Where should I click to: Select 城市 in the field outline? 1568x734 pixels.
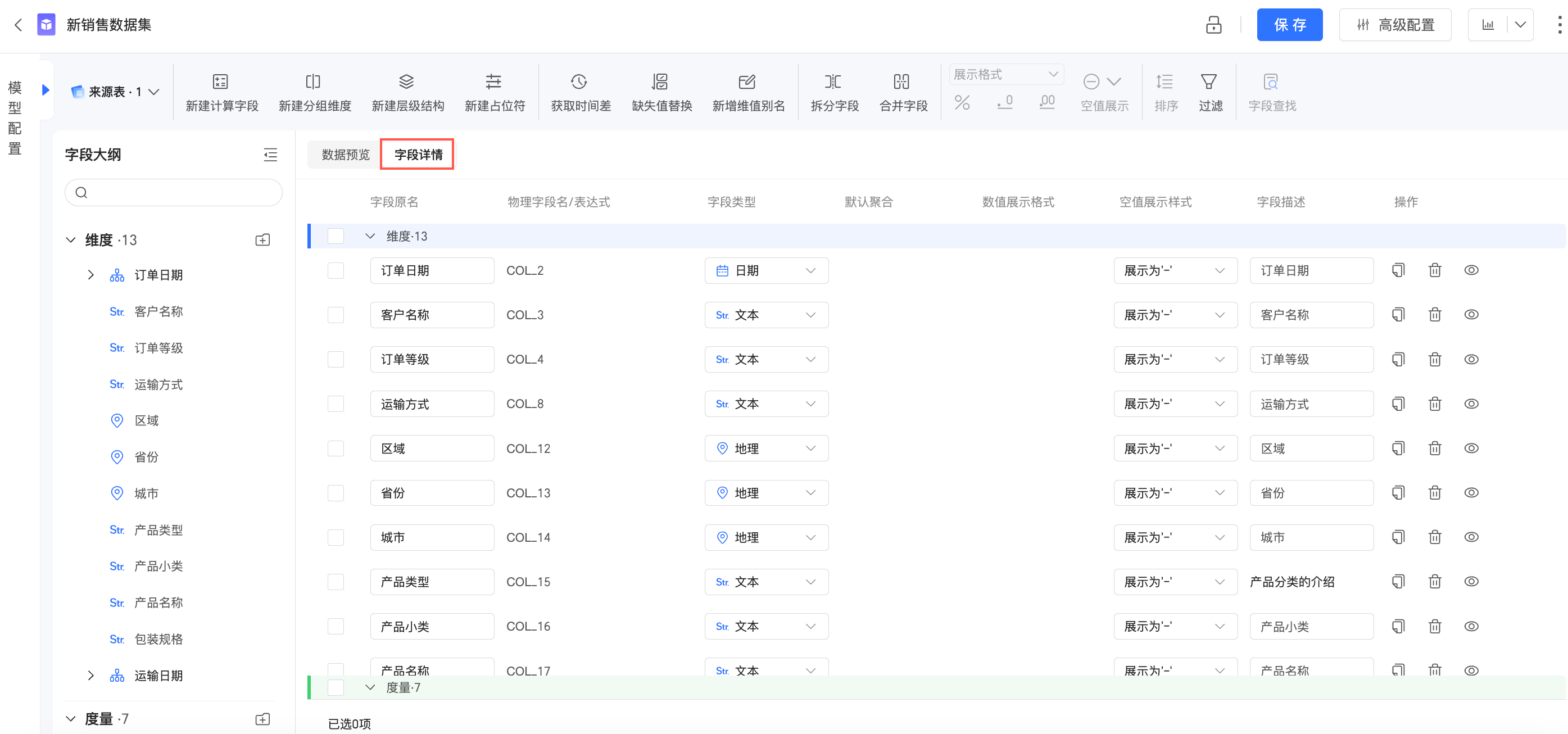[146, 493]
